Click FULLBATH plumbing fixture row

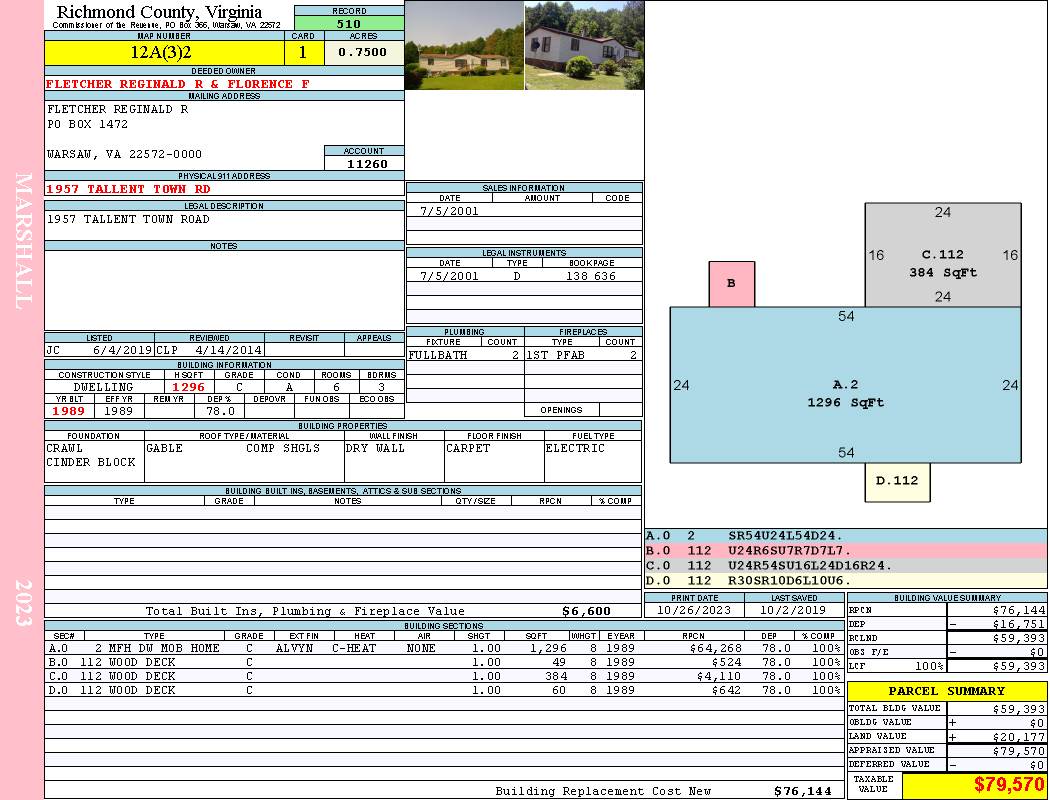[465, 355]
